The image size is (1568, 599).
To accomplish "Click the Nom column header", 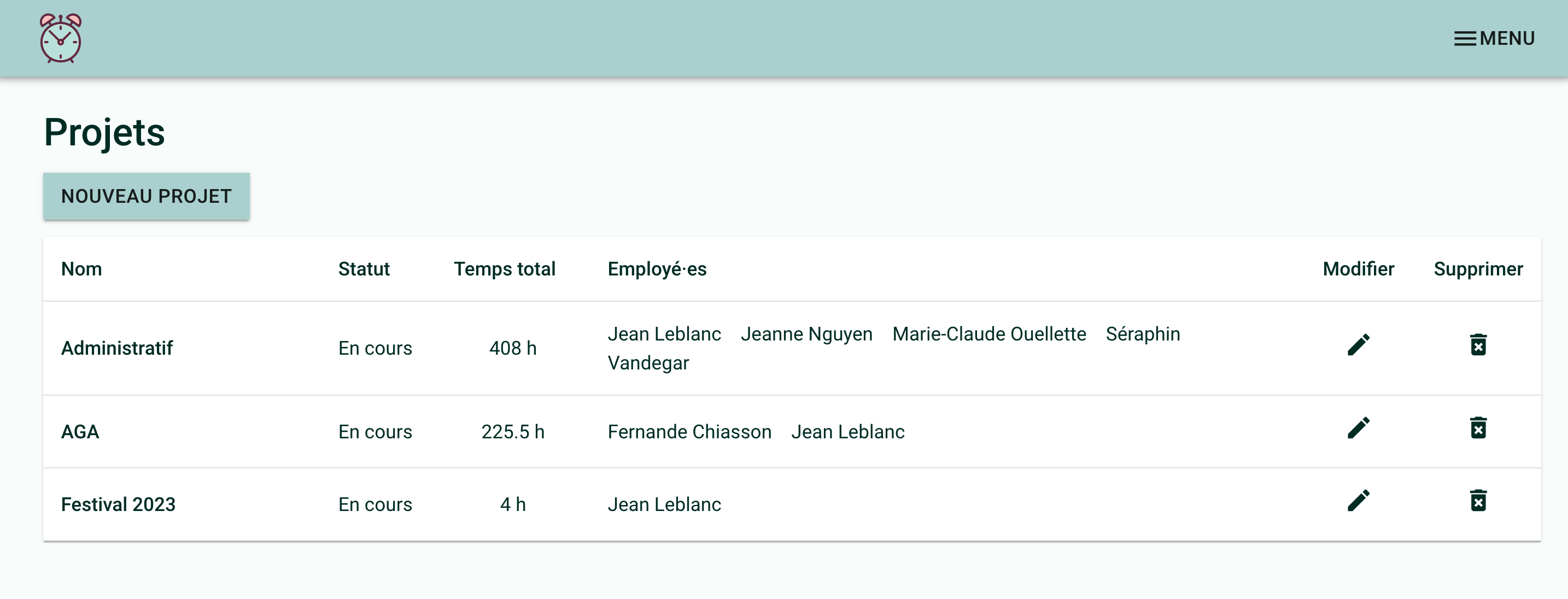I will (81, 268).
